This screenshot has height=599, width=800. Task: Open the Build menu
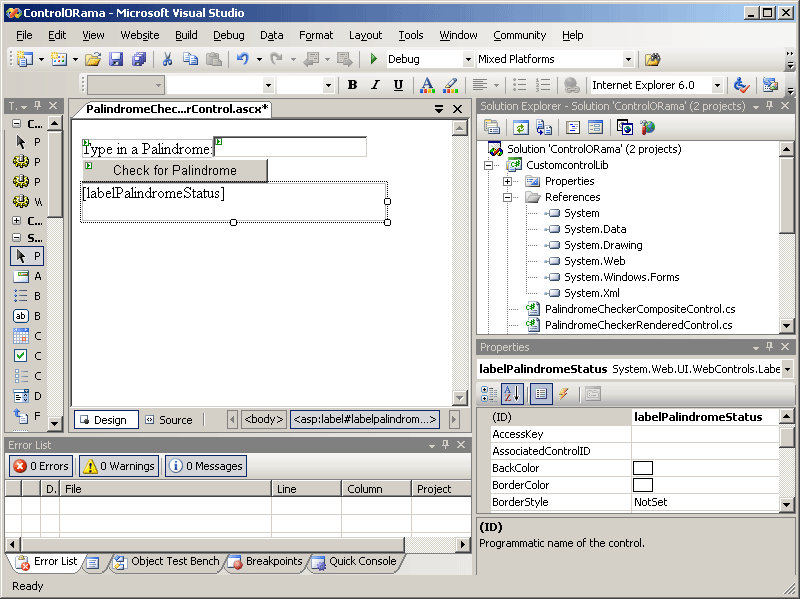pyautogui.click(x=186, y=35)
